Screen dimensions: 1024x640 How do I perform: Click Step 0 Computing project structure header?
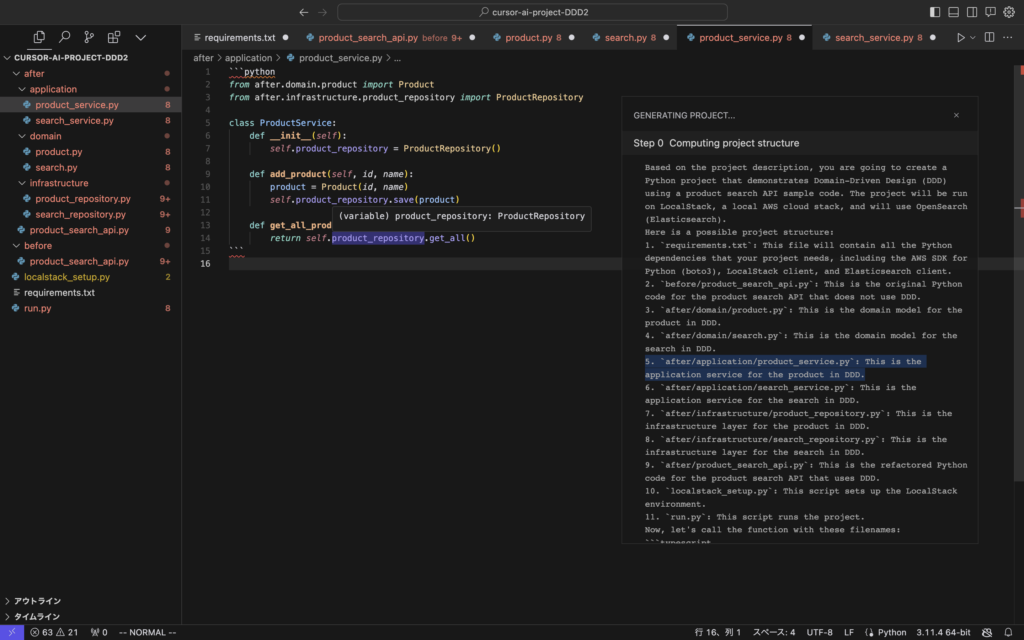click(x=800, y=143)
